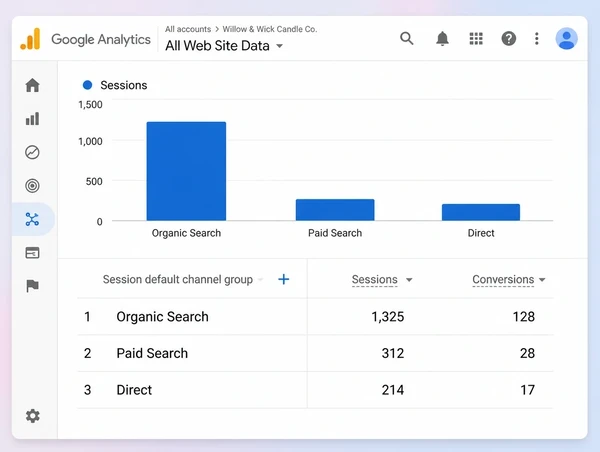Click the blue Sessions legend dot
The width and height of the screenshot is (600, 452).
tap(88, 85)
